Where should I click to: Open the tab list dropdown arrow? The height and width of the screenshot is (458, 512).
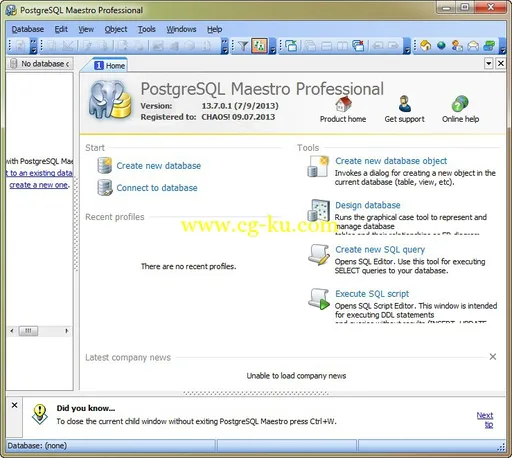(489, 63)
